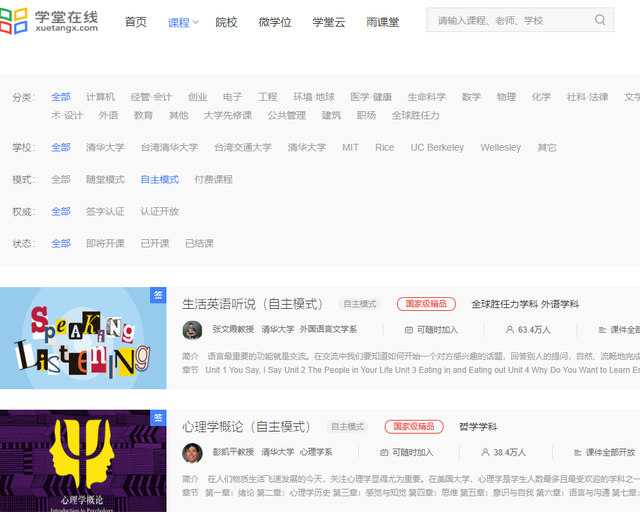Select the 随堂模式 mode filter
The height and width of the screenshot is (514, 640).
pyautogui.click(x=105, y=180)
